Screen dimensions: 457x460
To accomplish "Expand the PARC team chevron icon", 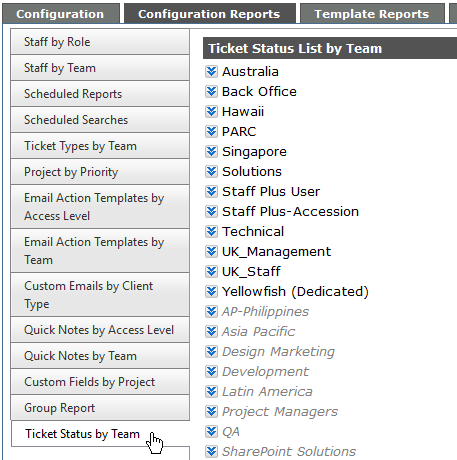I will pyautogui.click(x=211, y=131).
